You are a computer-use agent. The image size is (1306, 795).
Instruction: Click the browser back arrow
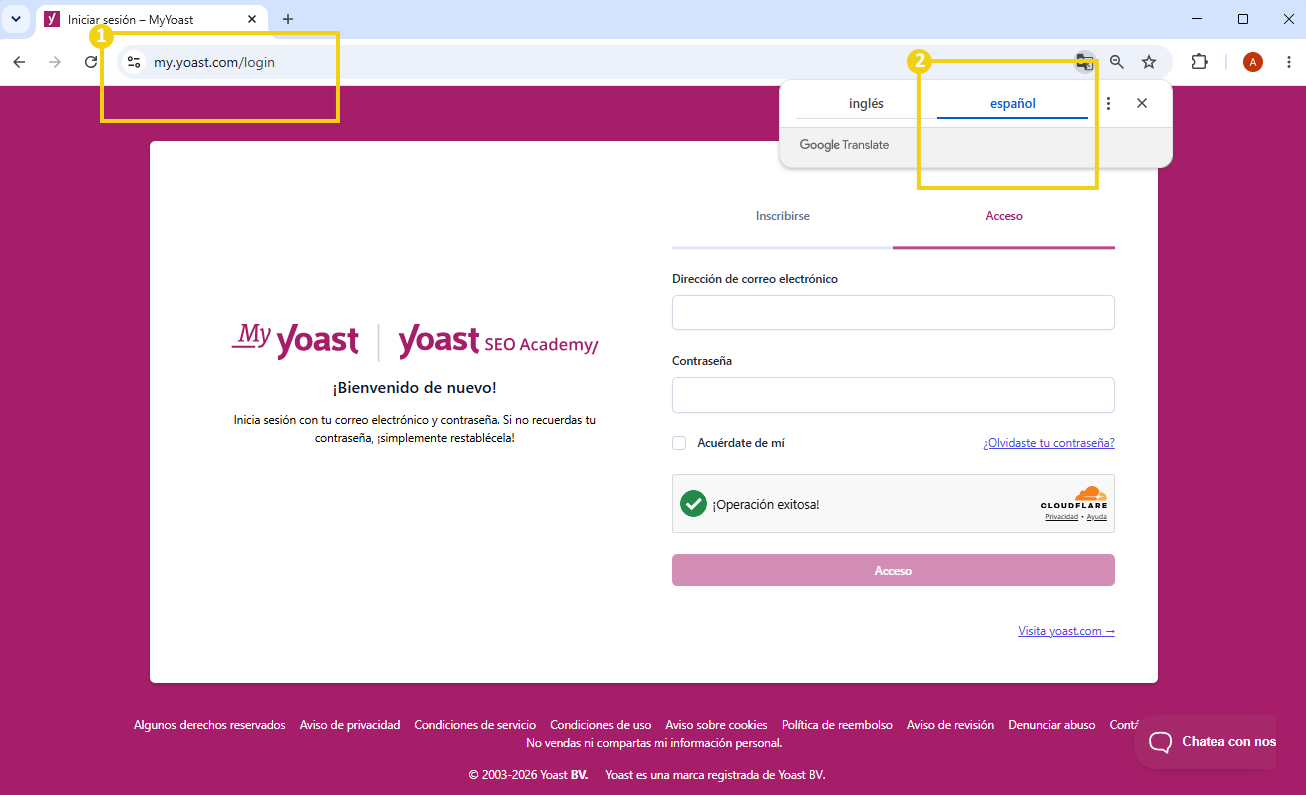coord(19,62)
